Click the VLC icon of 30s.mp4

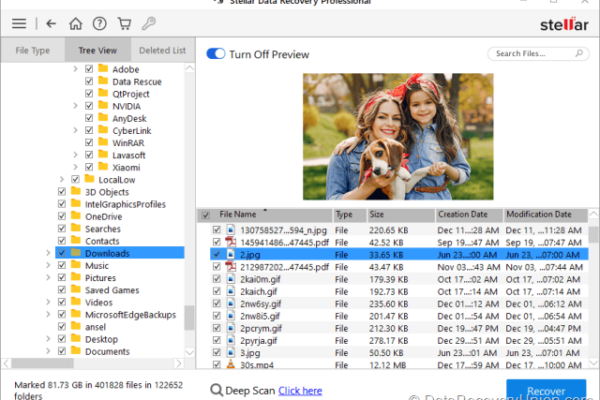(x=229, y=366)
